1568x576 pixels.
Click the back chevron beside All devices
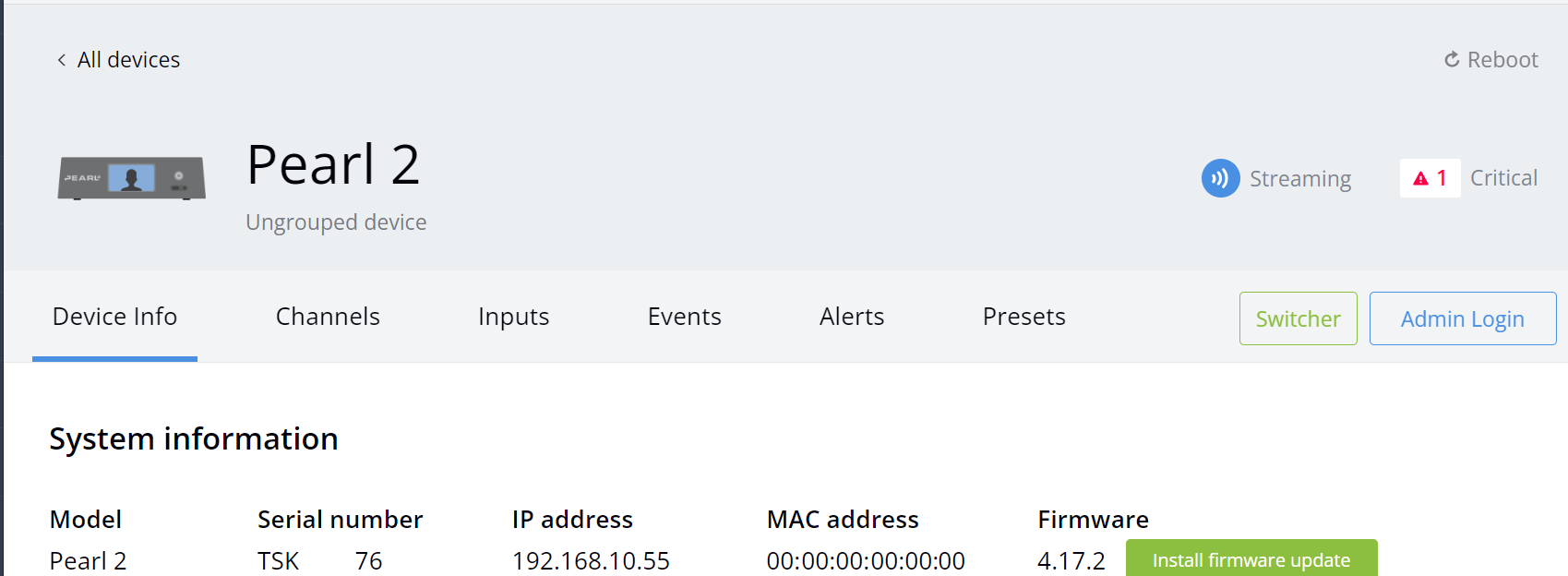point(62,60)
